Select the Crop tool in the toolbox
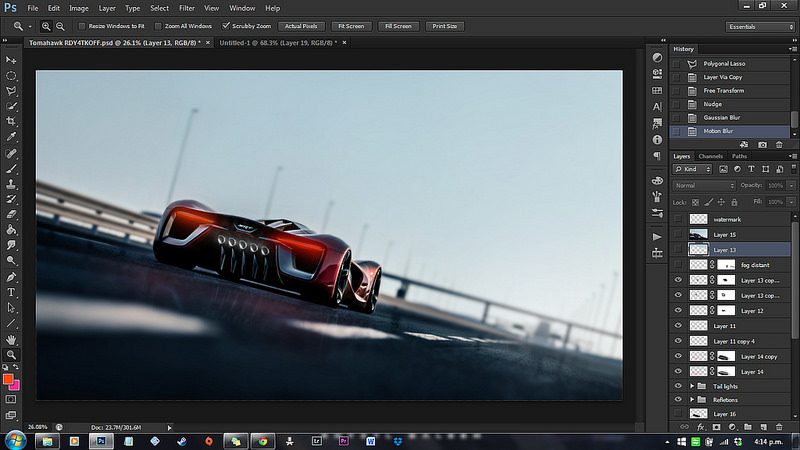The height and width of the screenshot is (450, 800). coord(11,120)
